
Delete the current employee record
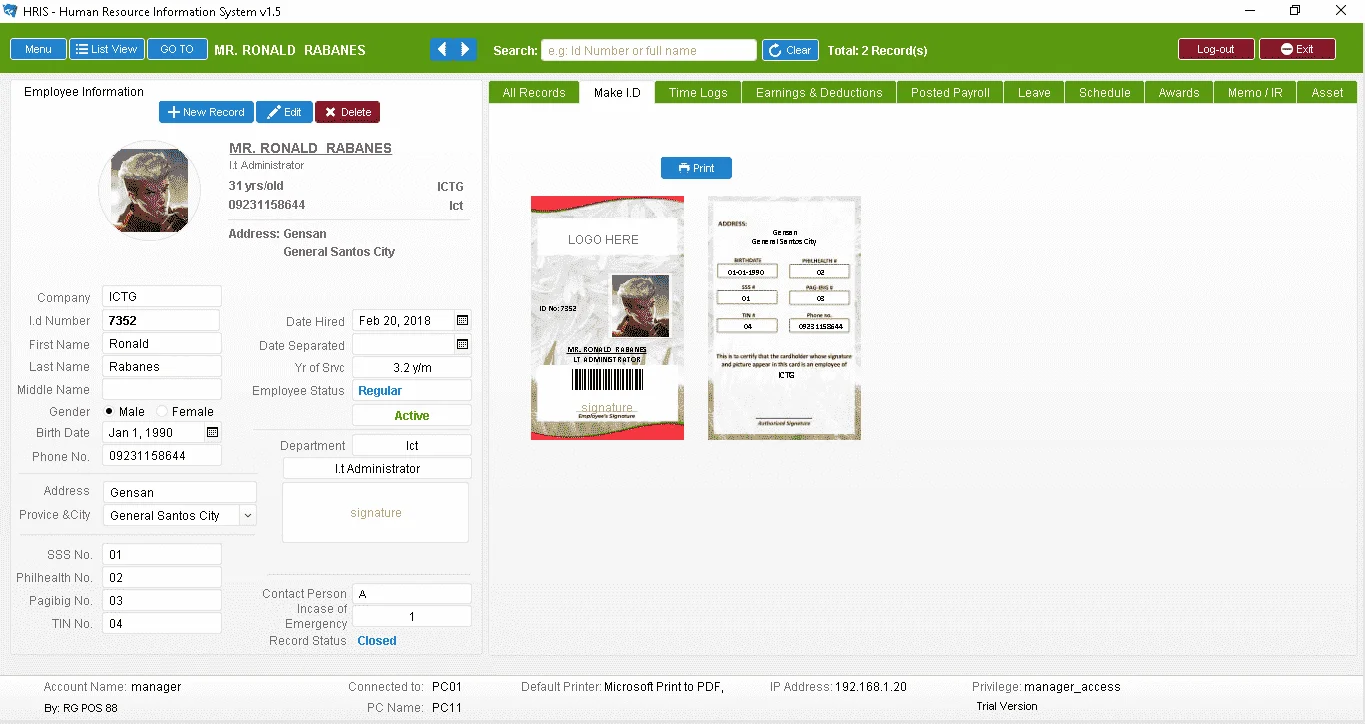(x=347, y=112)
